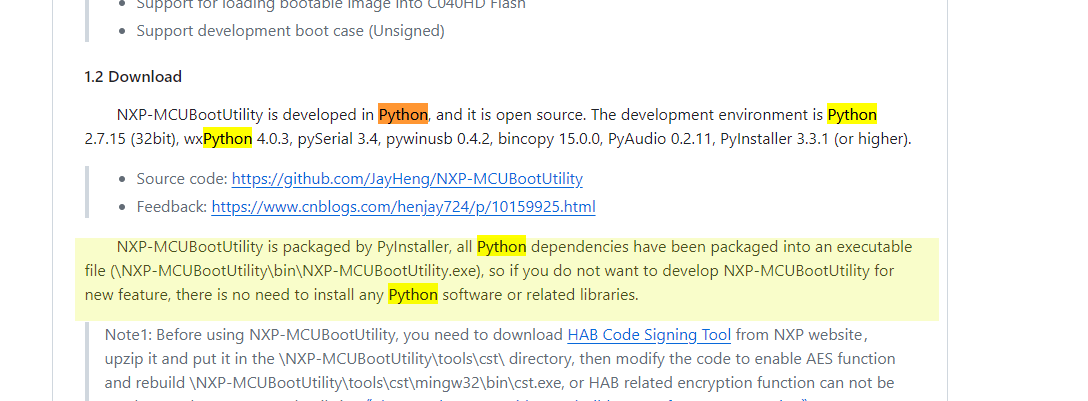The width and height of the screenshot is (1088, 401).
Task: Click highlighted Python before "software or related libraries"
Action: click(413, 294)
